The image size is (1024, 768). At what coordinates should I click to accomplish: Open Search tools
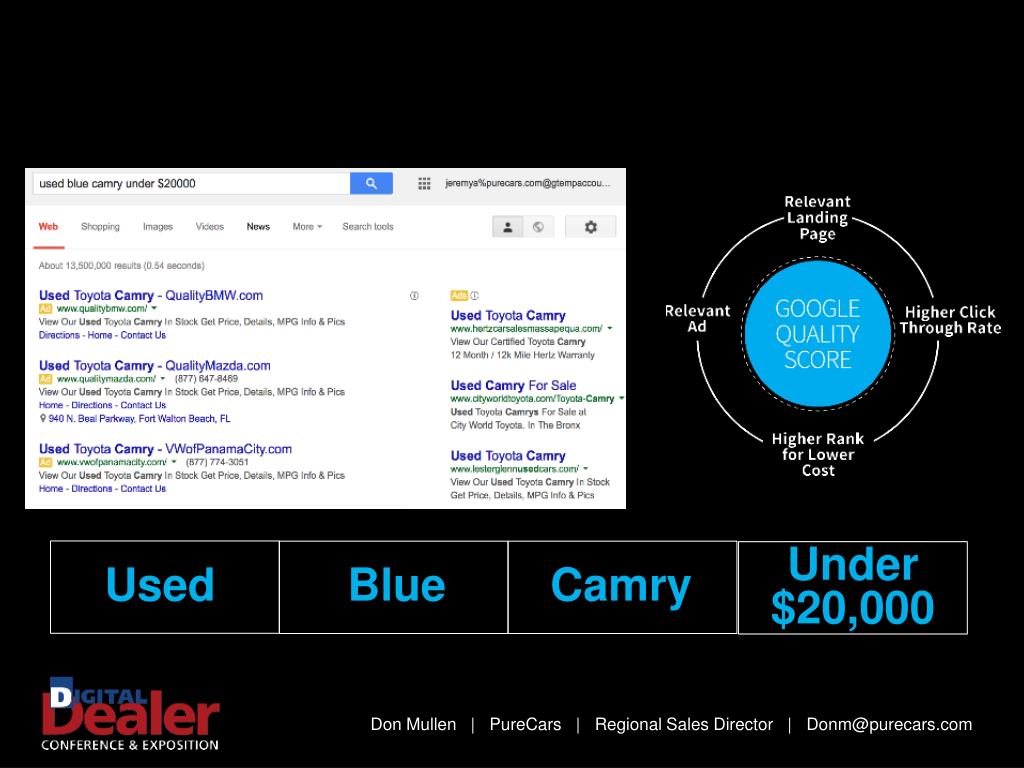368,227
